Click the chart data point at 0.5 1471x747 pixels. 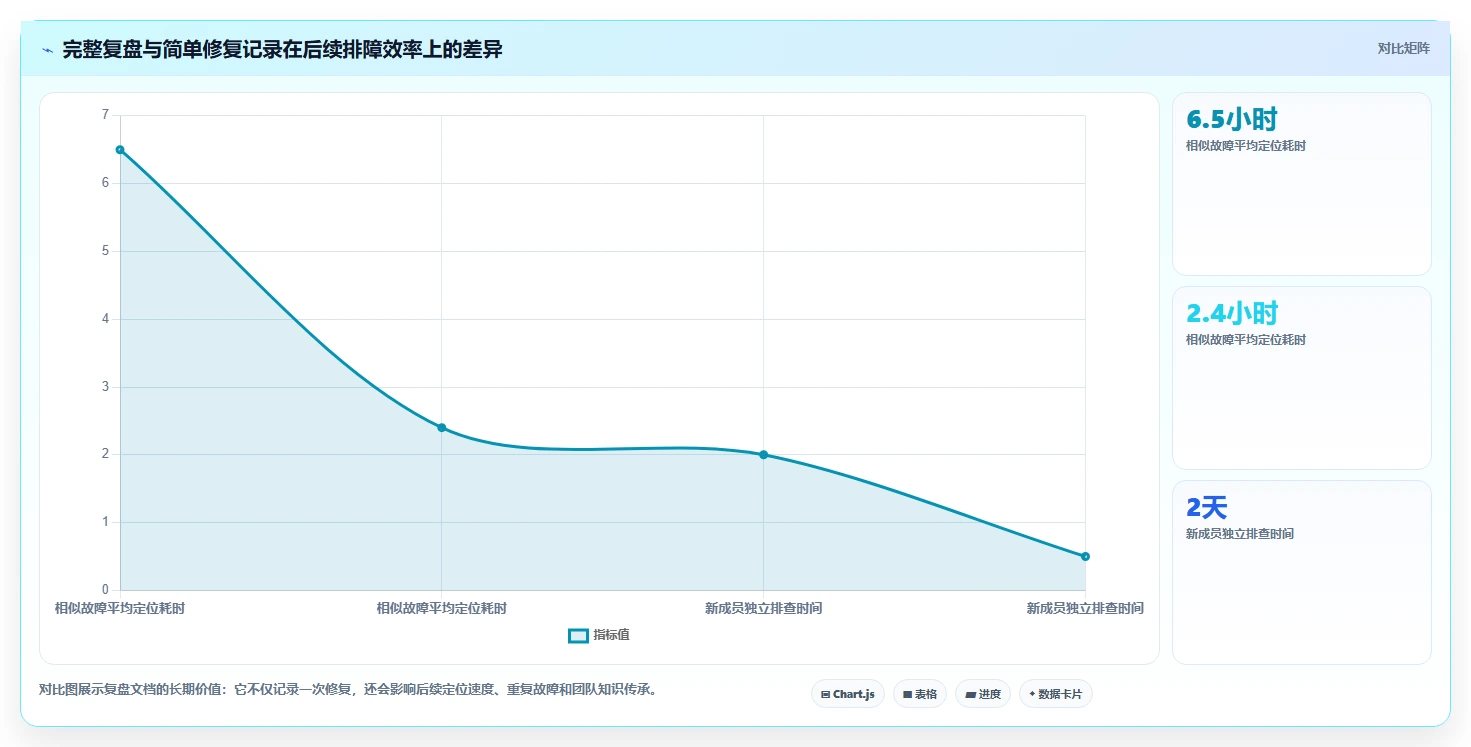(1085, 557)
